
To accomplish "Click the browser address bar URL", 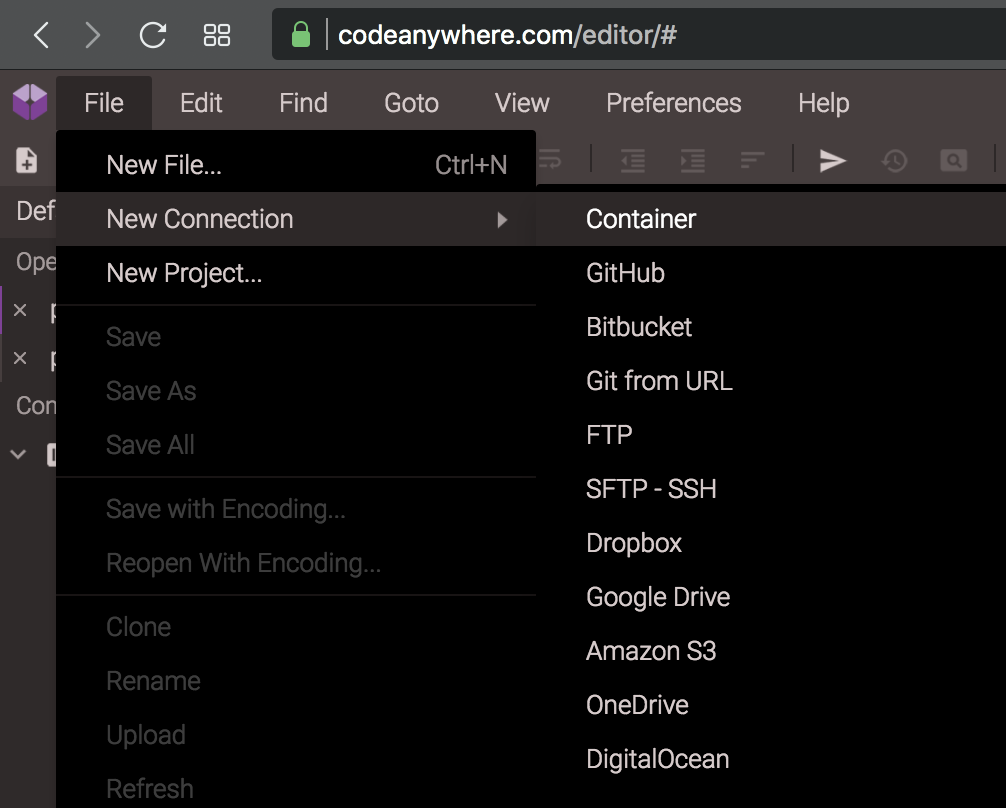I will point(507,35).
